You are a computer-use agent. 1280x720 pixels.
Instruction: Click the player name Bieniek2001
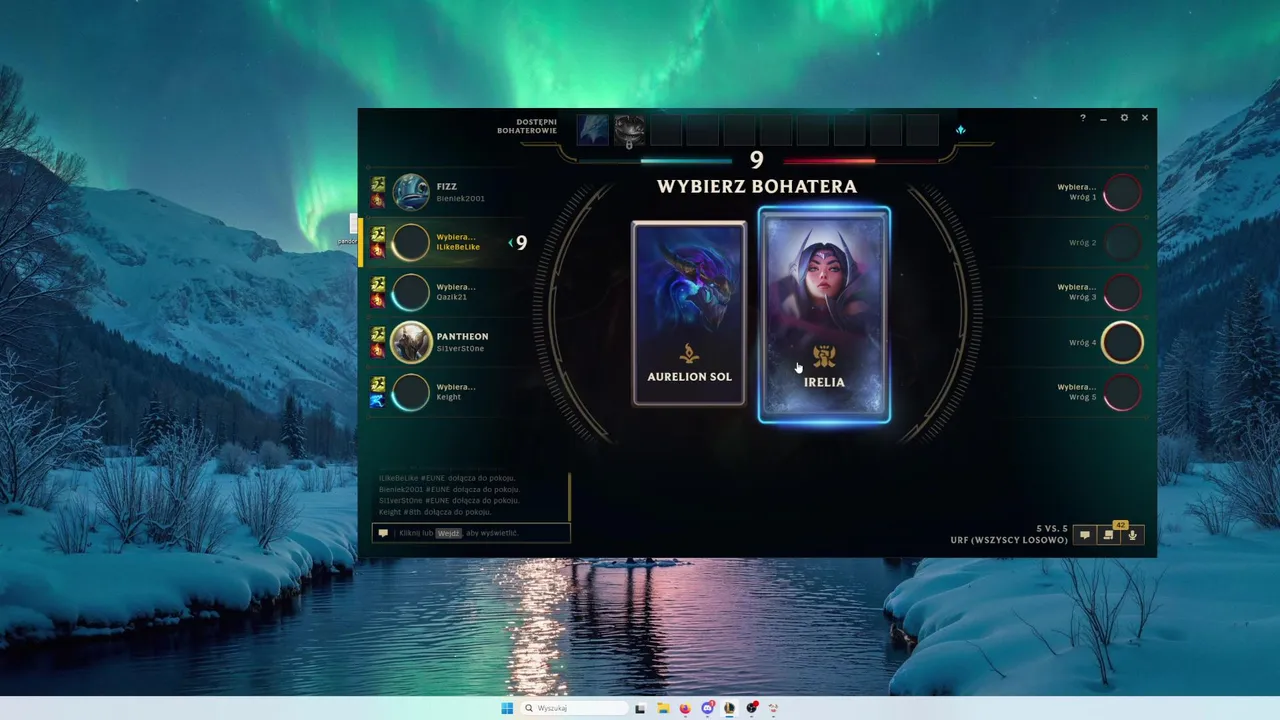point(461,198)
